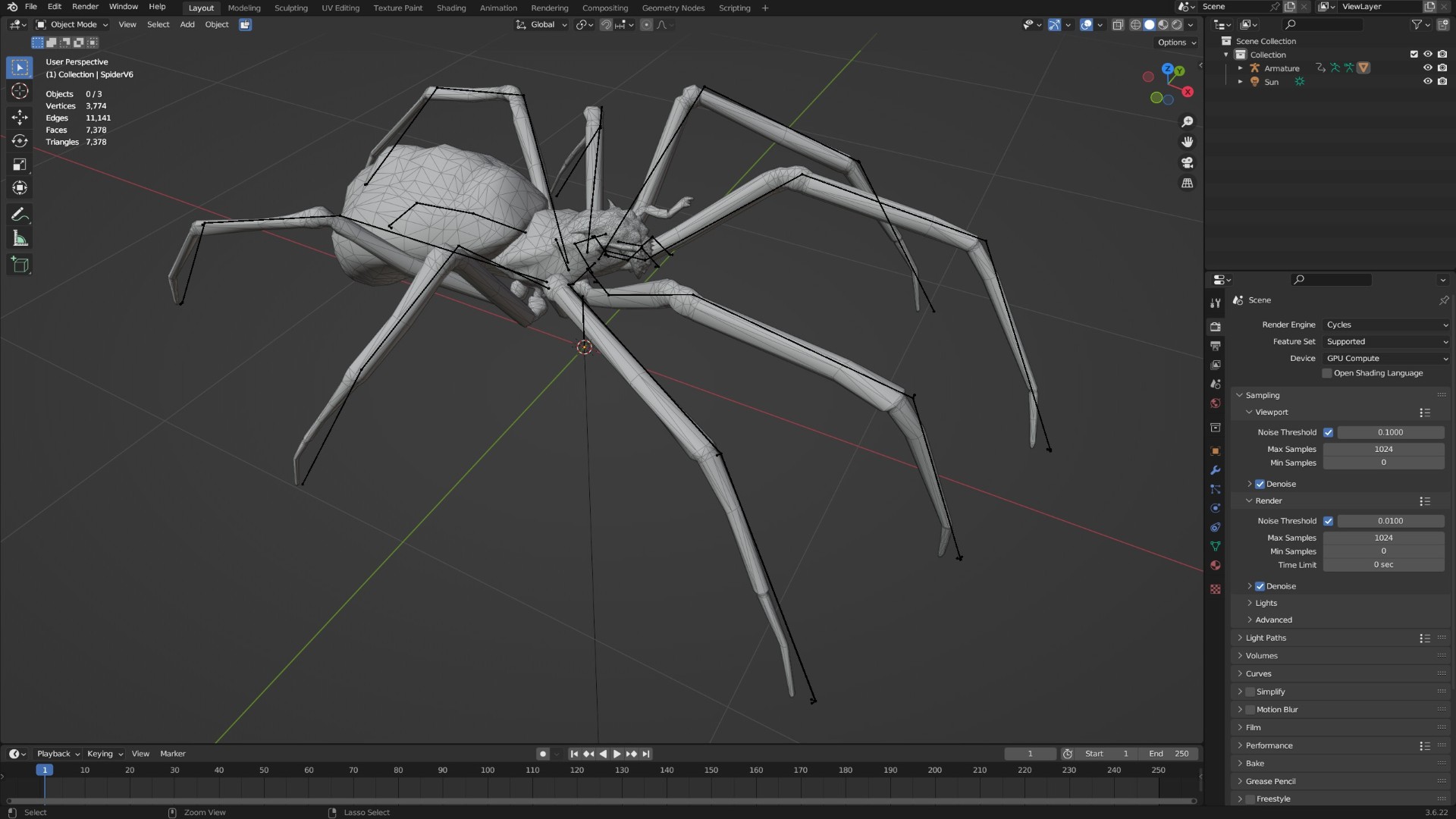Play the animation in timeline
Viewport: 1456px width, 819px height.
point(617,754)
